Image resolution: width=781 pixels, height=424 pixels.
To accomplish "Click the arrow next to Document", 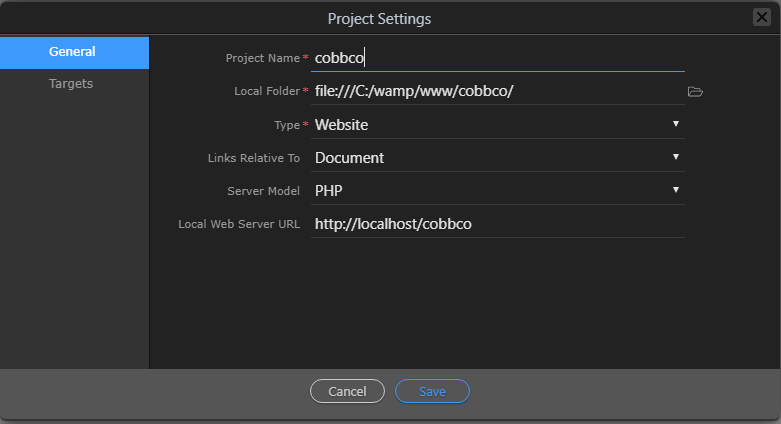I will tap(675, 156).
